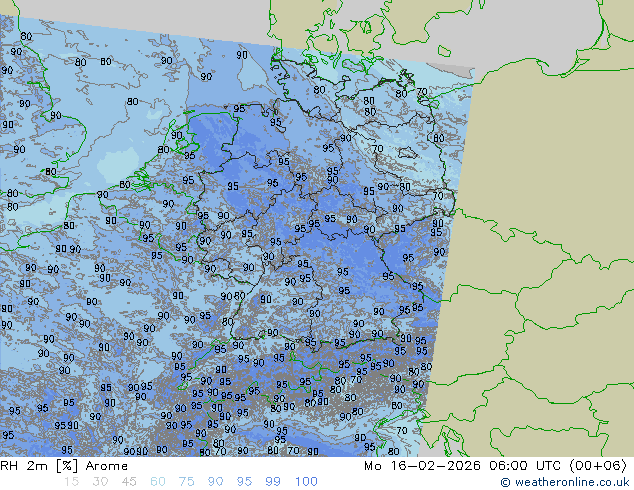Select the 30 legend value
634x490 pixels.
pyautogui.click(x=100, y=482)
